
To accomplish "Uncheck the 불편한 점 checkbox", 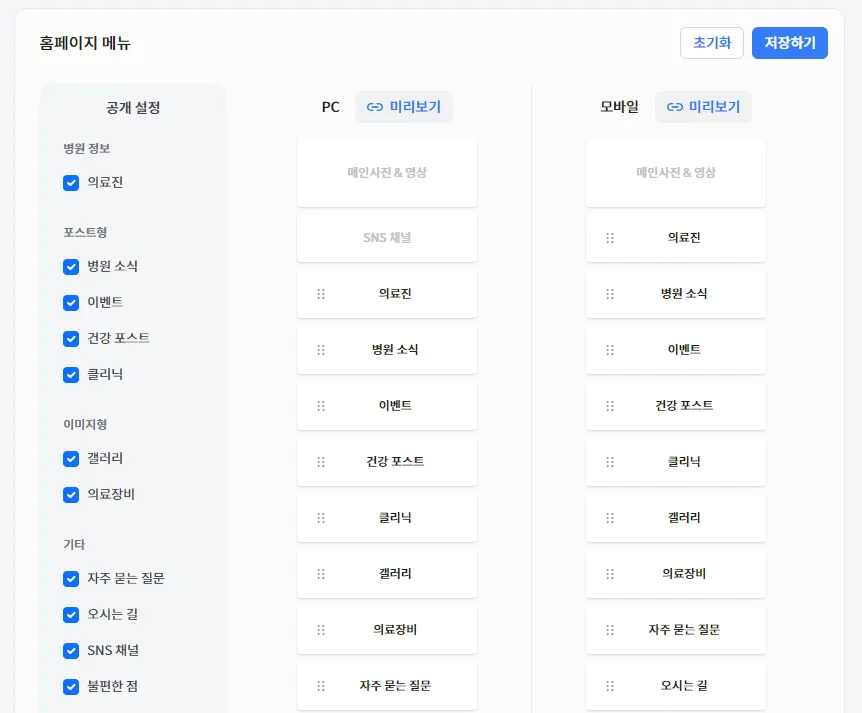I will tap(71, 687).
